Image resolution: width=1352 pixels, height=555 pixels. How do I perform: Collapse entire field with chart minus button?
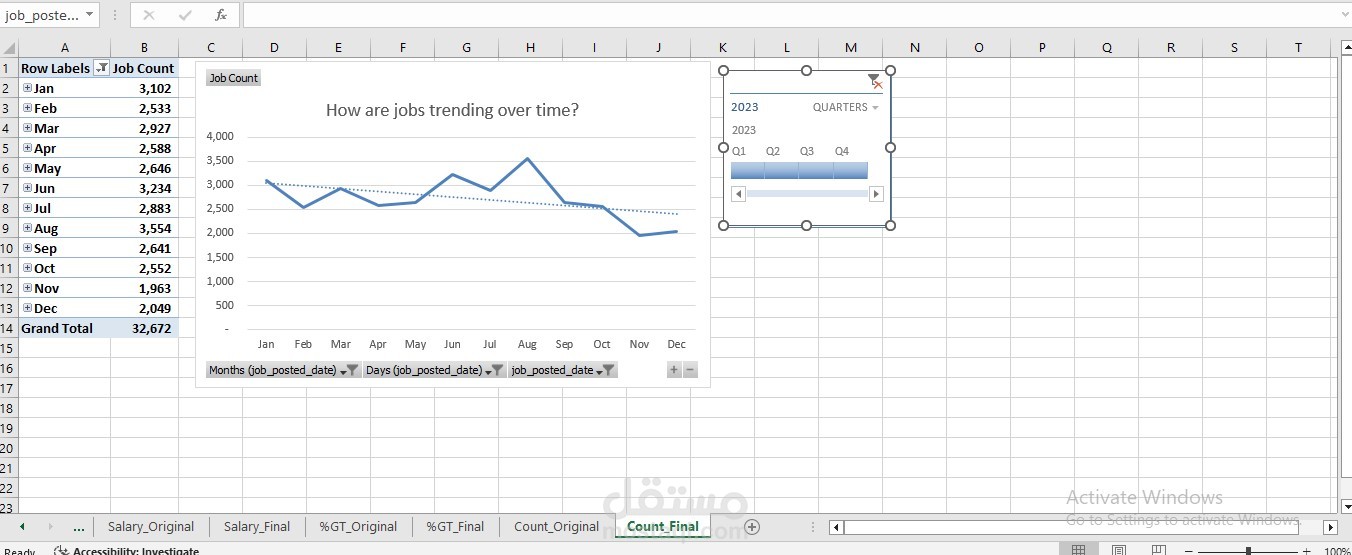point(690,370)
